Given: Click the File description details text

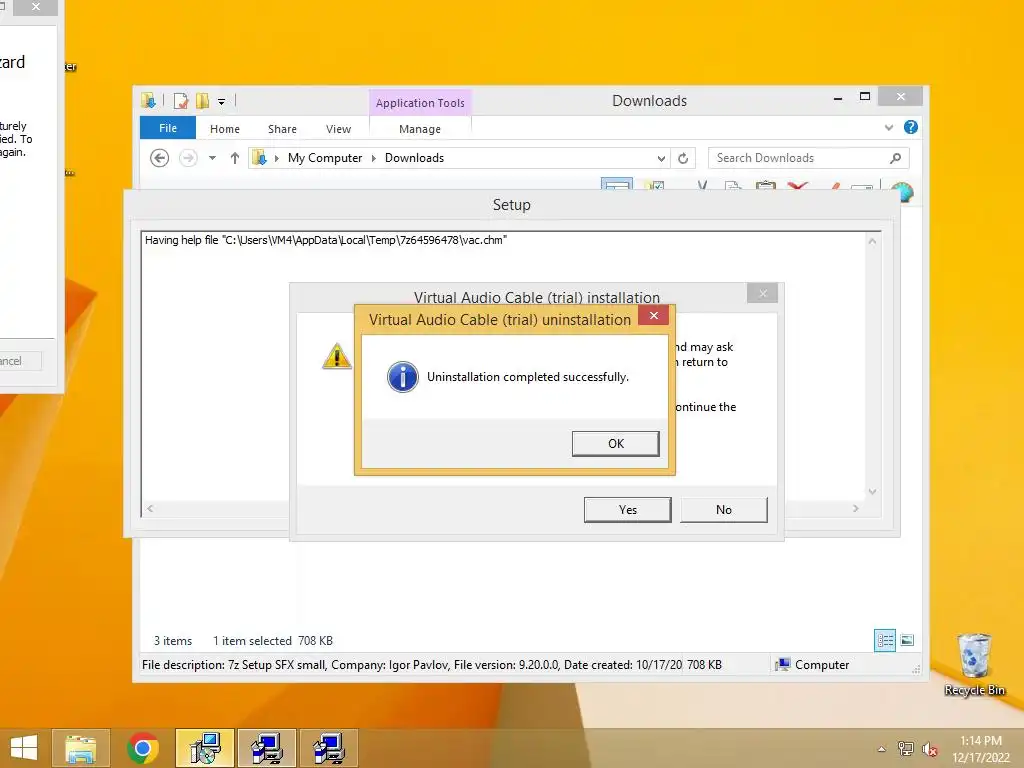Looking at the screenshot, I should (x=411, y=665).
